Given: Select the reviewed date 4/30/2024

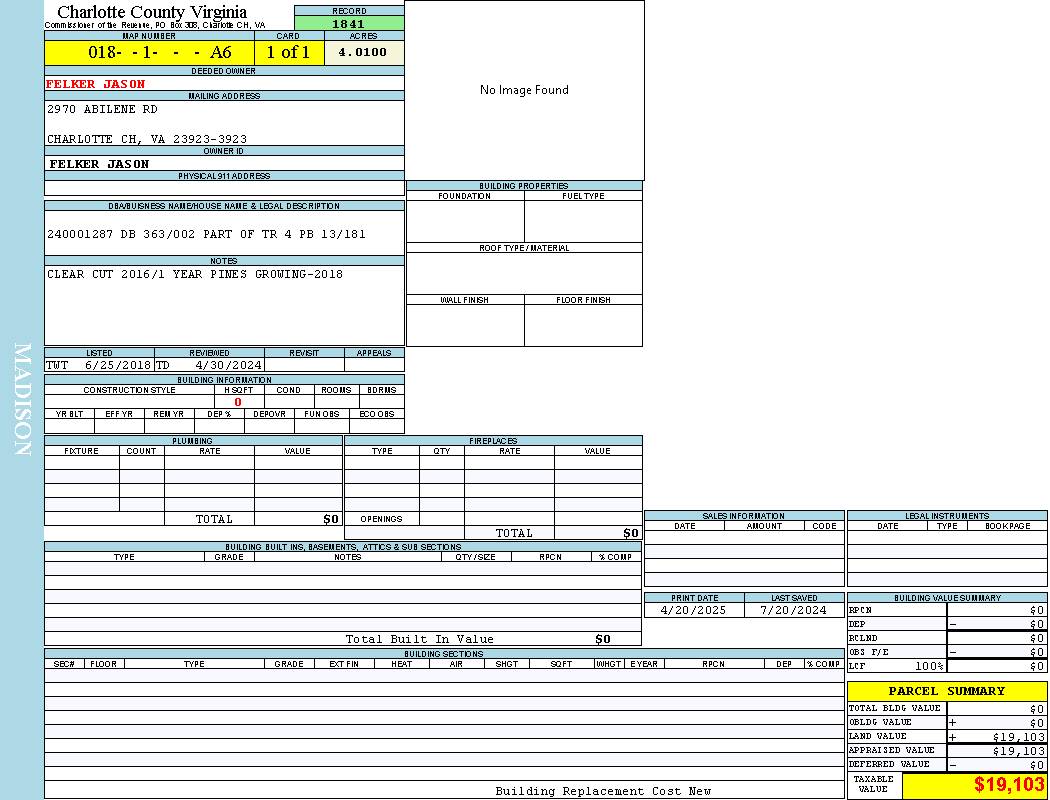Looking at the screenshot, I should [228, 365].
